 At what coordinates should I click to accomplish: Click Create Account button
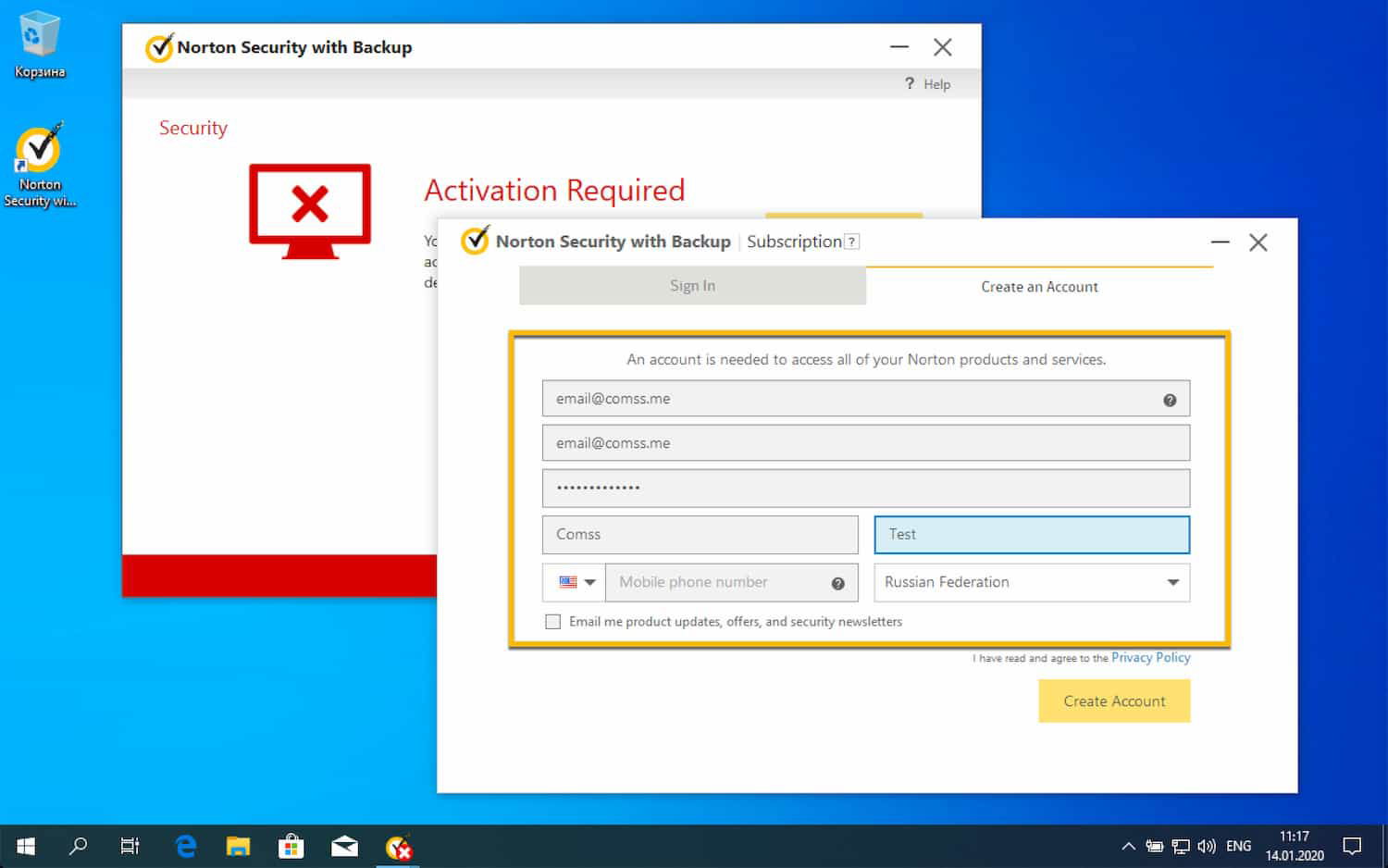1114,701
